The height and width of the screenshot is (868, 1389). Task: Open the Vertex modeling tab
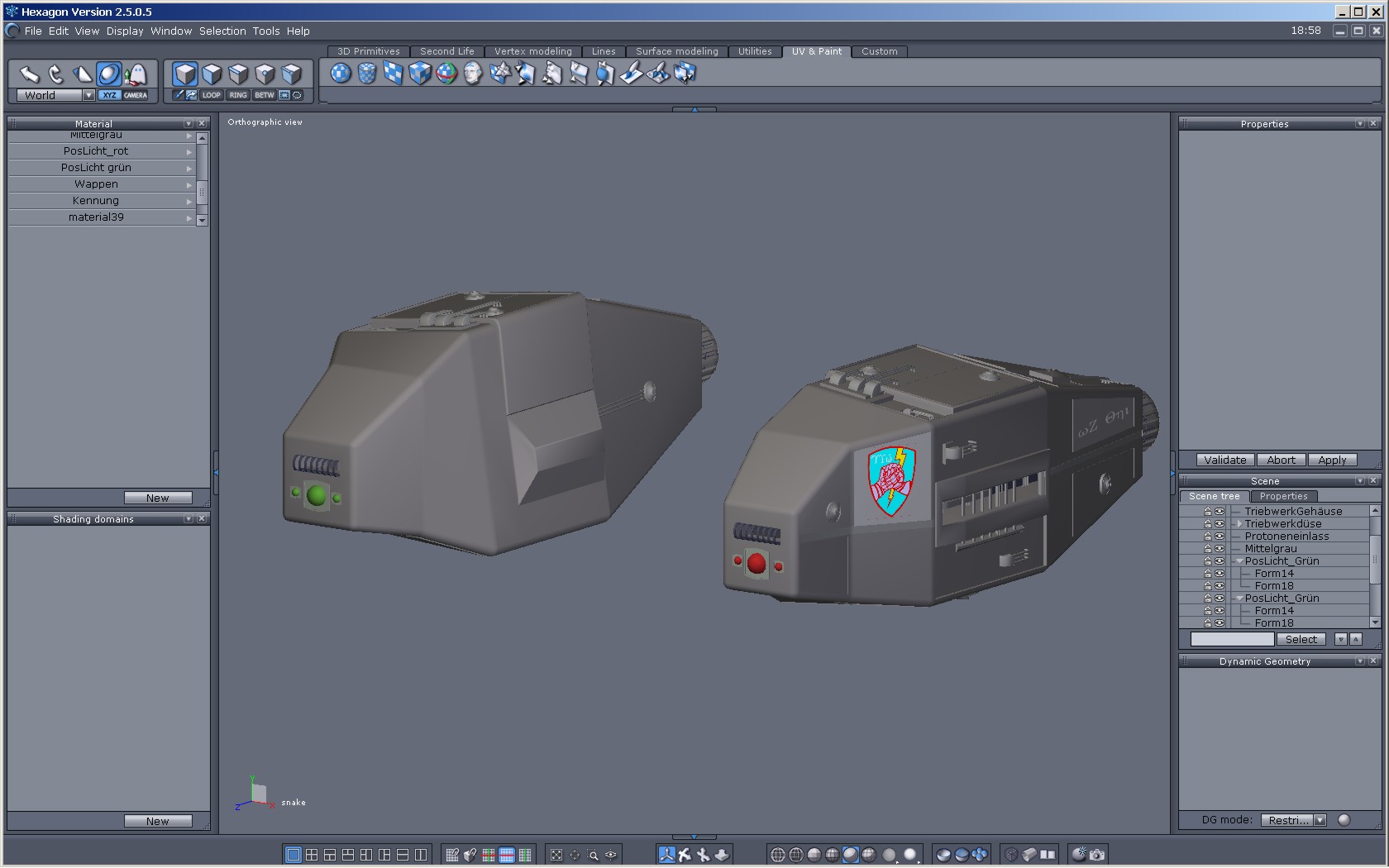[532, 51]
